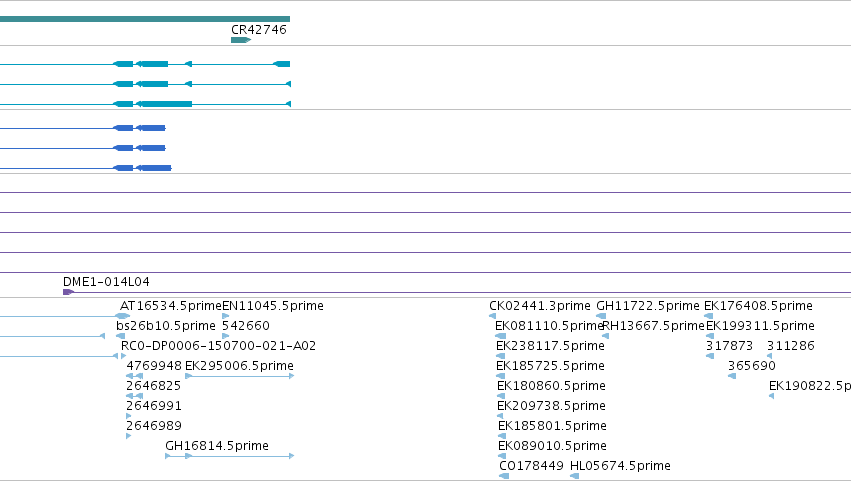Click the EK295006.5prime feature line

239,376
